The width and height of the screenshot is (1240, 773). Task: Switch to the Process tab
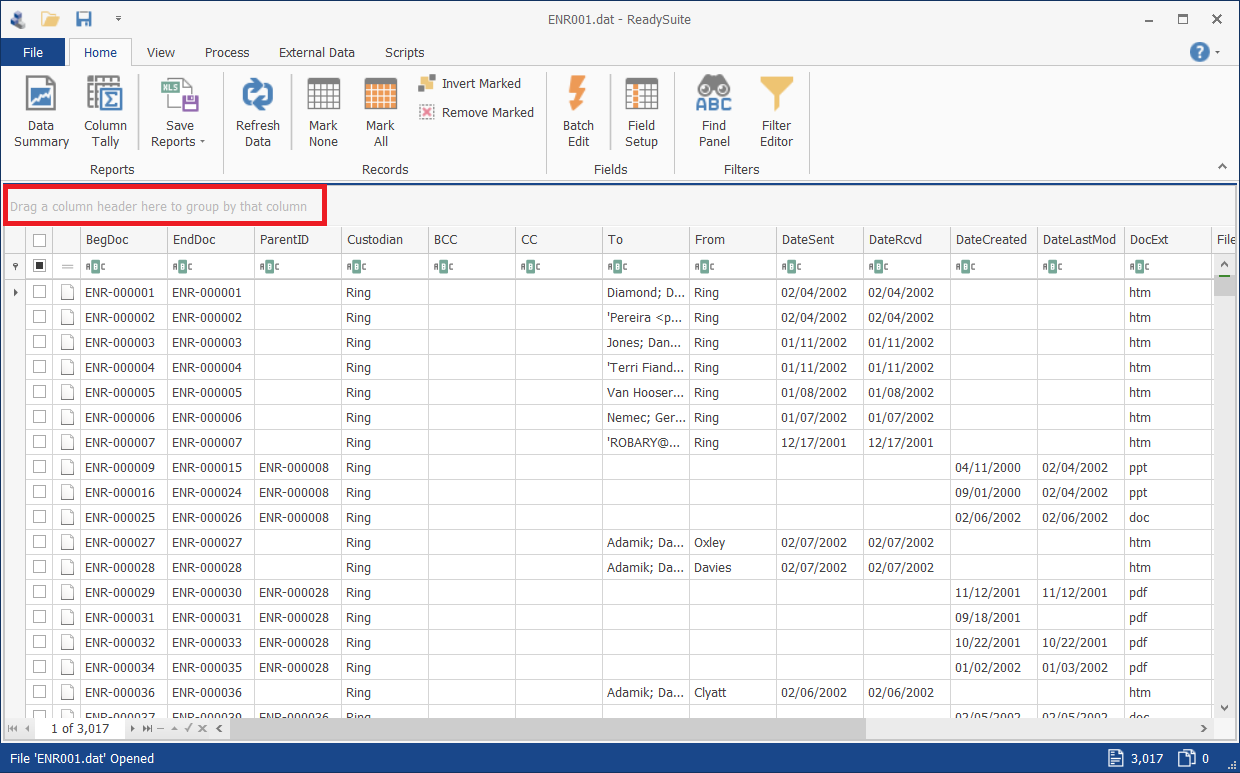click(227, 52)
